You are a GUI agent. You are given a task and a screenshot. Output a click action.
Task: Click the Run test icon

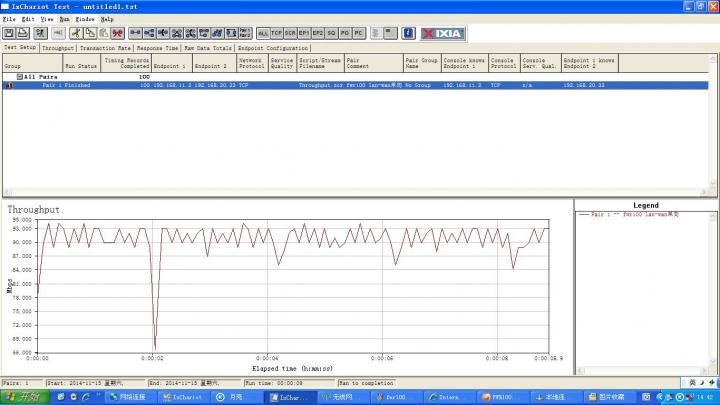tap(40, 33)
